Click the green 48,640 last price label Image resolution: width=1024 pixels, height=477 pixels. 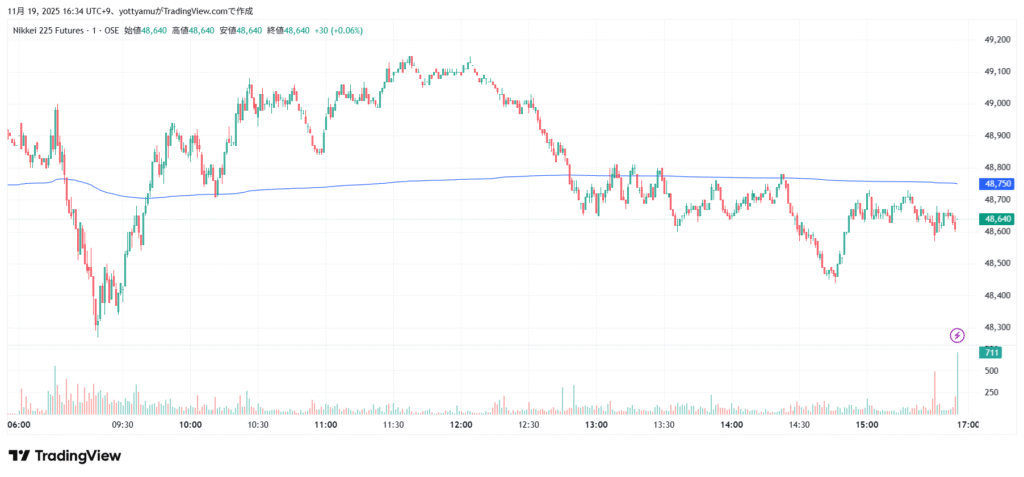pos(998,218)
